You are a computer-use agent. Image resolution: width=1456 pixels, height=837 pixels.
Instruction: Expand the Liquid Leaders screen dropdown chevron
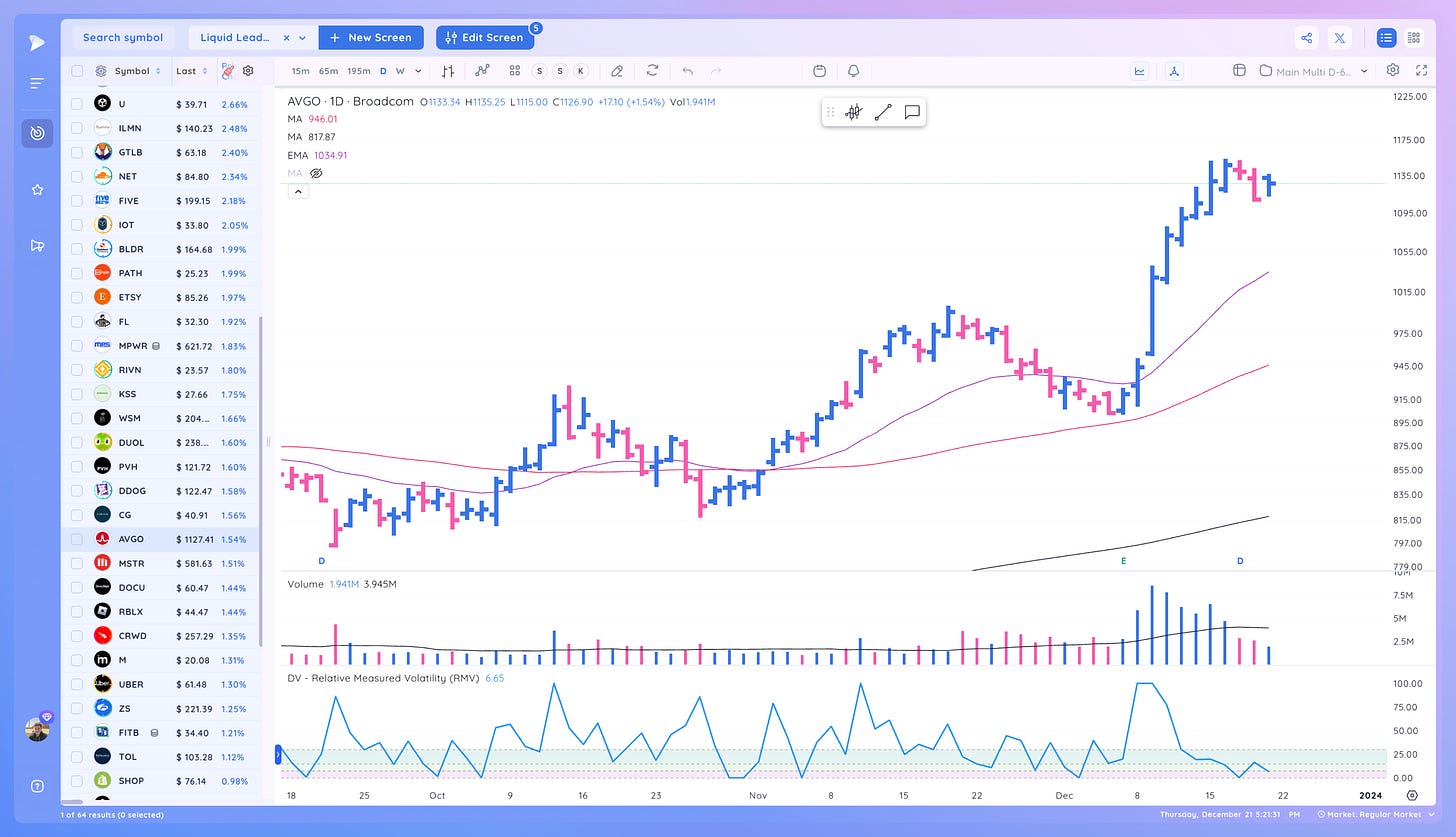click(x=303, y=38)
